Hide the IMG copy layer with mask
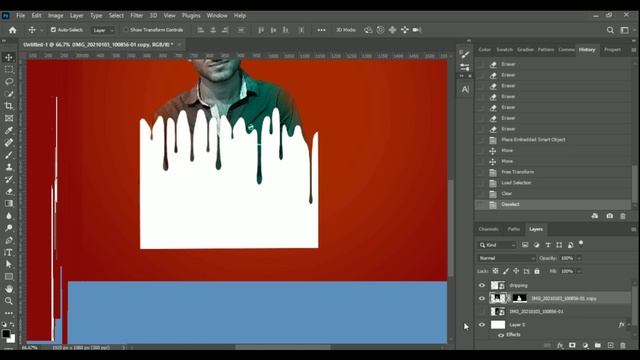The image size is (640, 360). (482, 298)
